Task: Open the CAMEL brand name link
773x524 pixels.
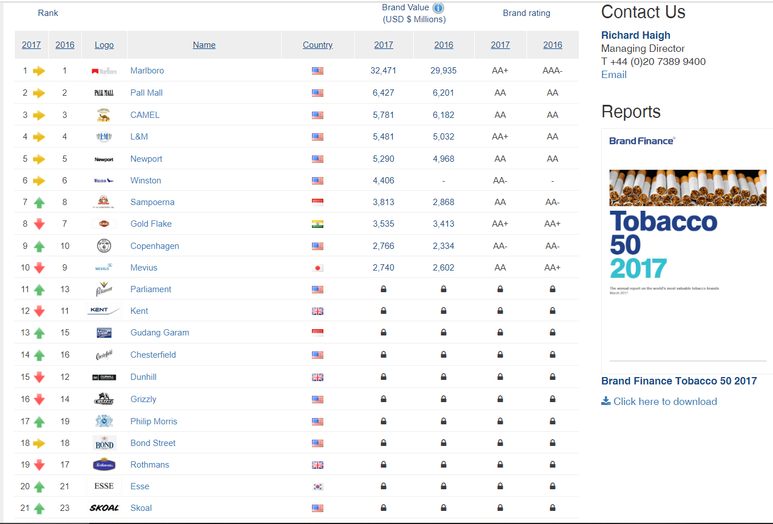Action: pos(145,115)
